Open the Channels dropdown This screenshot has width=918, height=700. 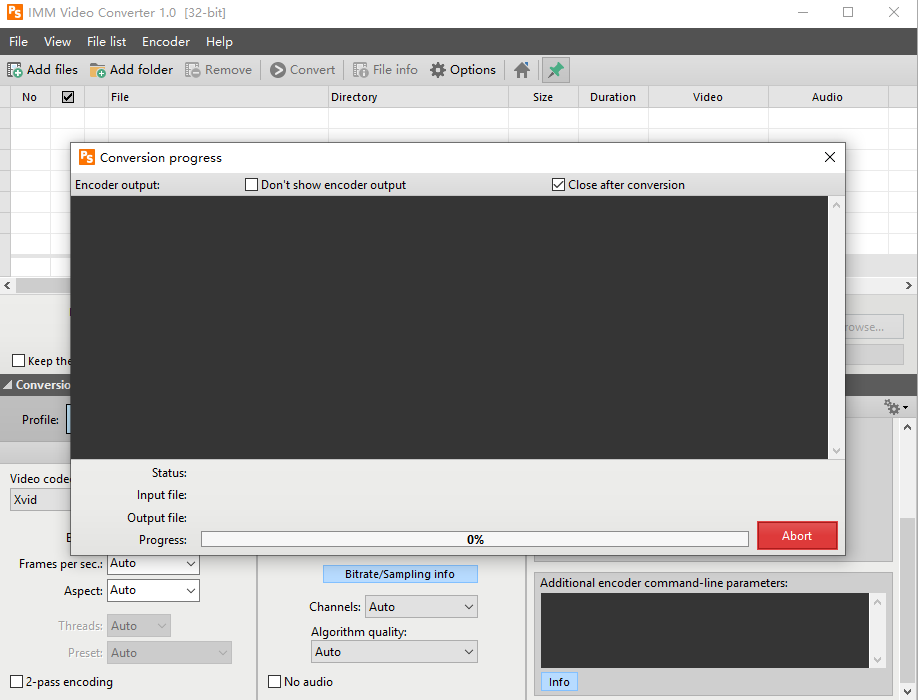pyautogui.click(x=421, y=607)
